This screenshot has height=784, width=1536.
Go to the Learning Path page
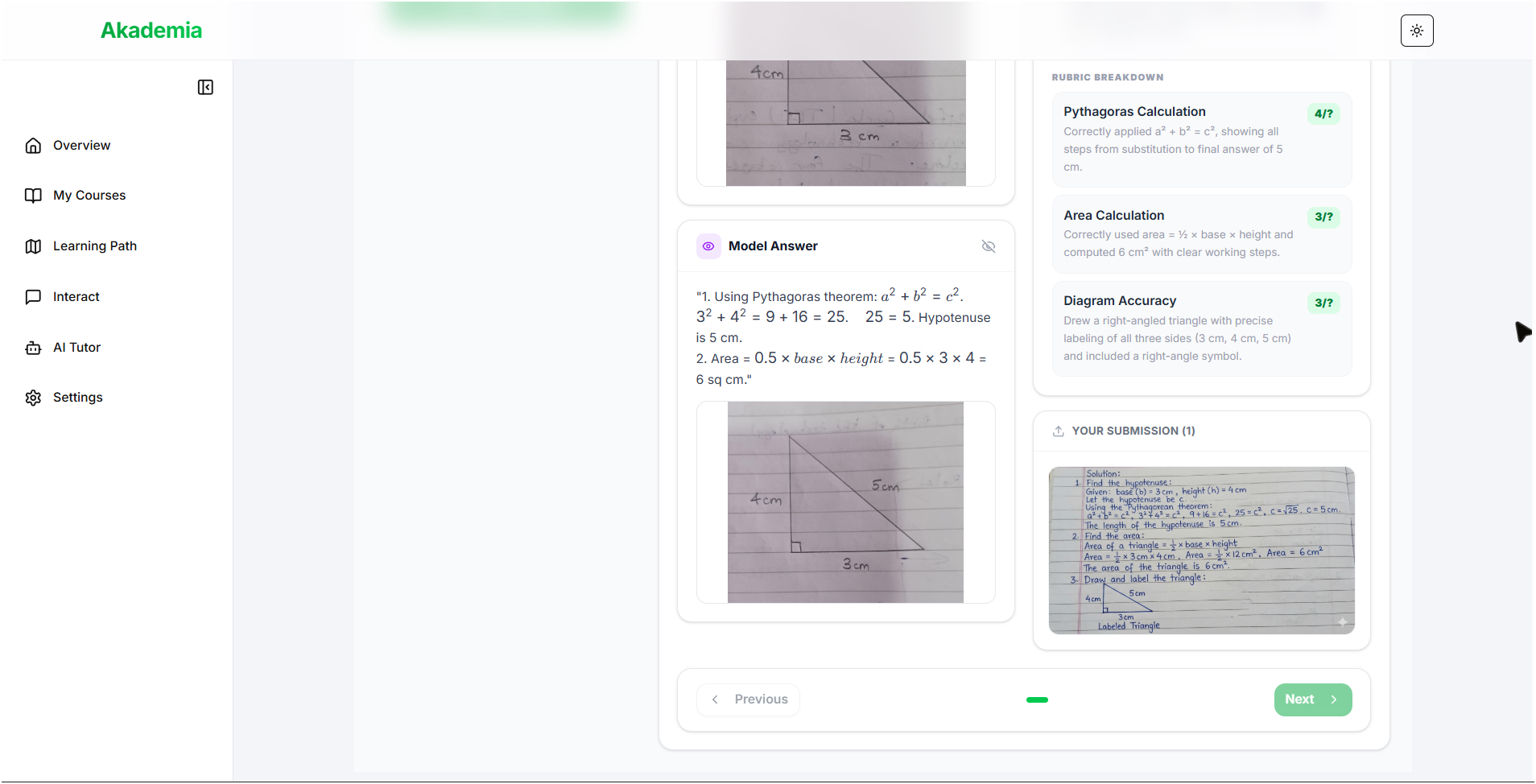(95, 246)
